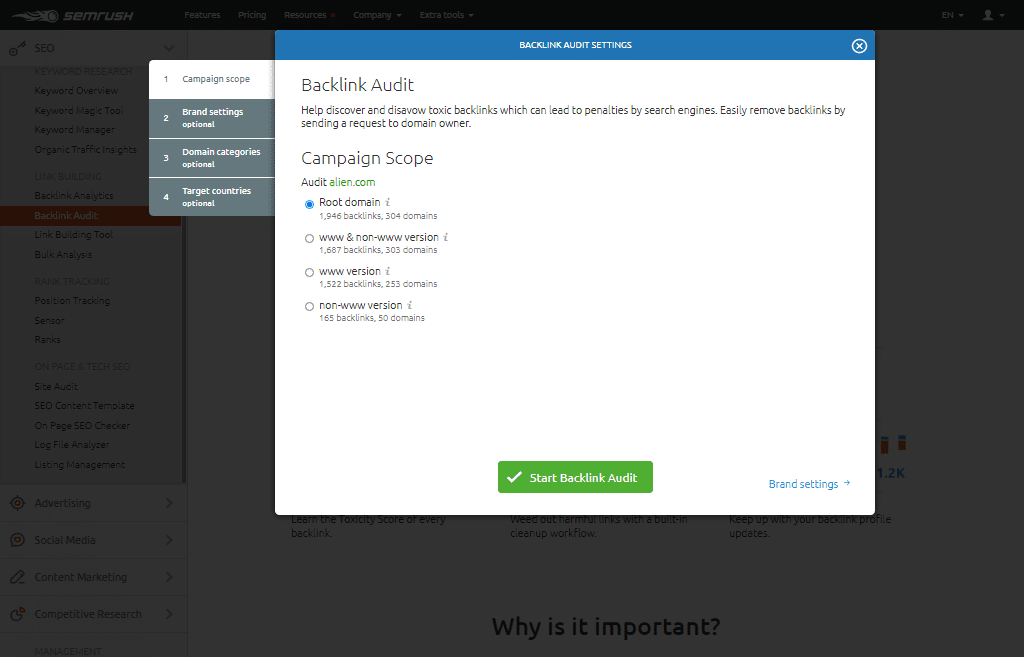Select the non-www version option

[x=309, y=306]
